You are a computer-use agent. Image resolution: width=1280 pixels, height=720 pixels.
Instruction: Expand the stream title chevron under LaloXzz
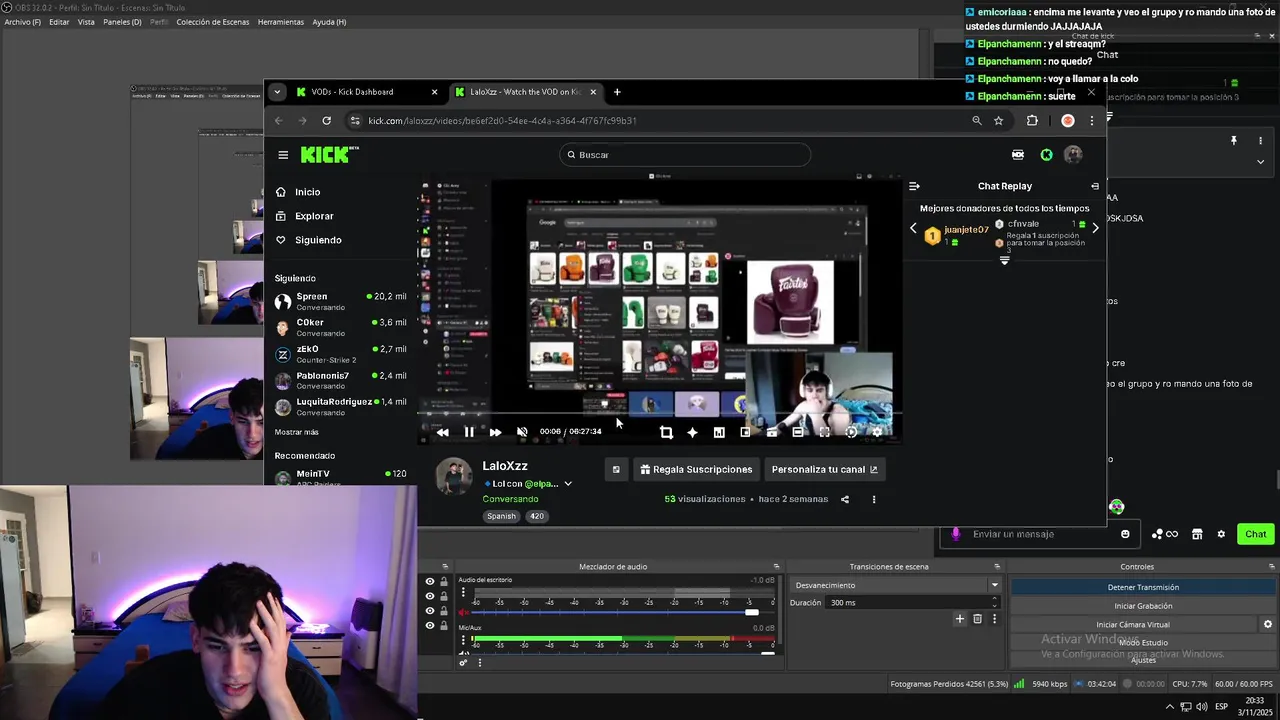tap(568, 484)
